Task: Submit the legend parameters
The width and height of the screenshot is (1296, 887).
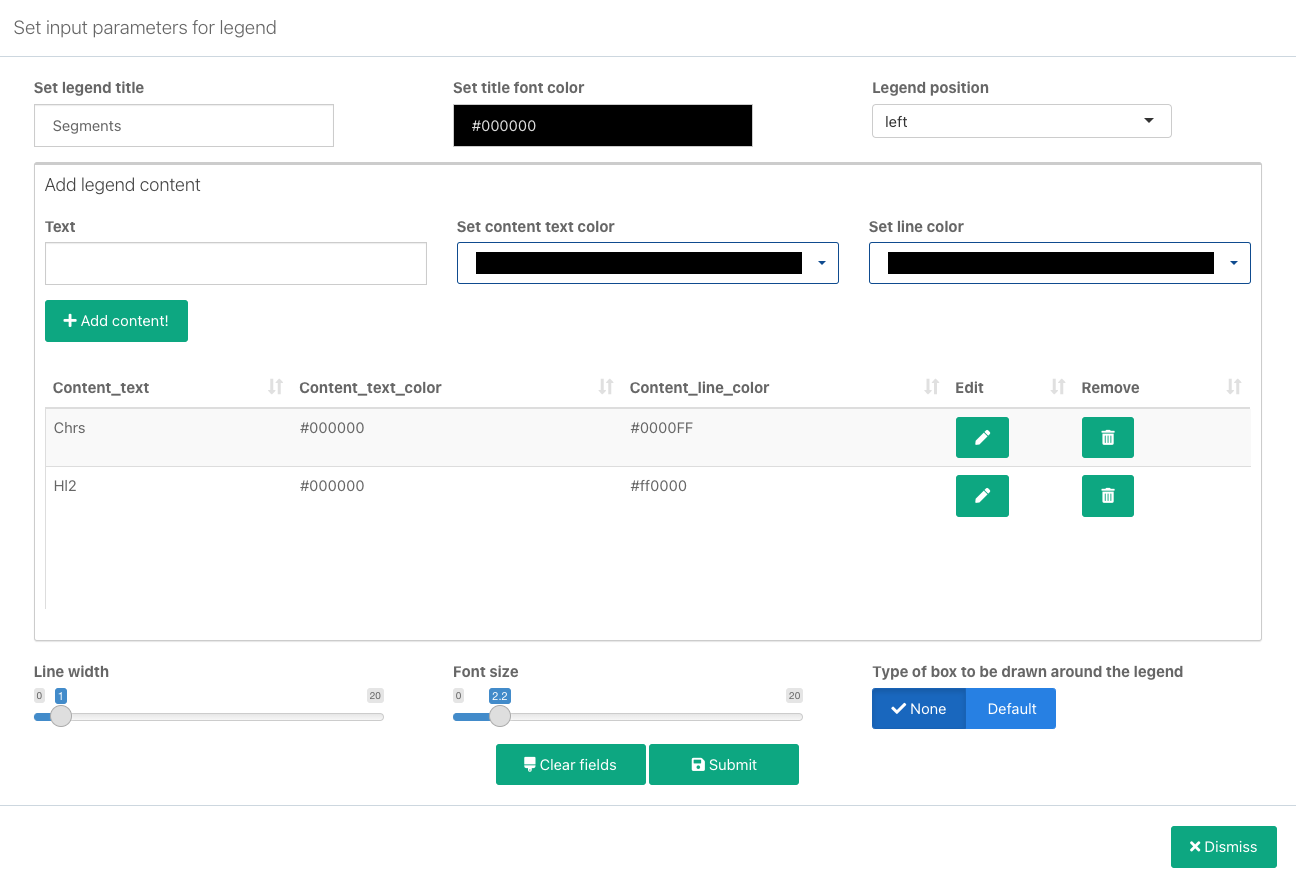Action: point(724,765)
